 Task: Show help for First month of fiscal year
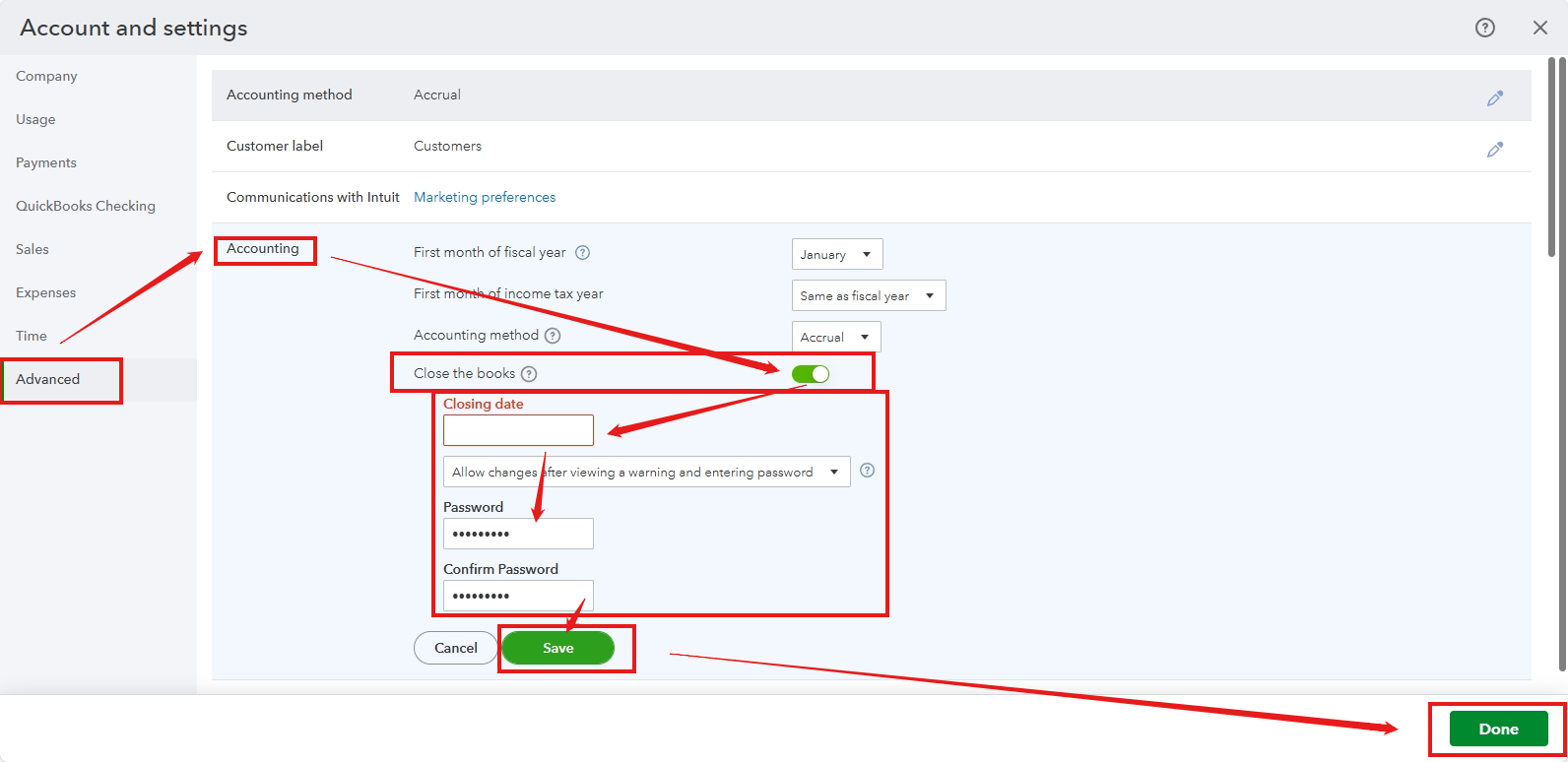(583, 252)
